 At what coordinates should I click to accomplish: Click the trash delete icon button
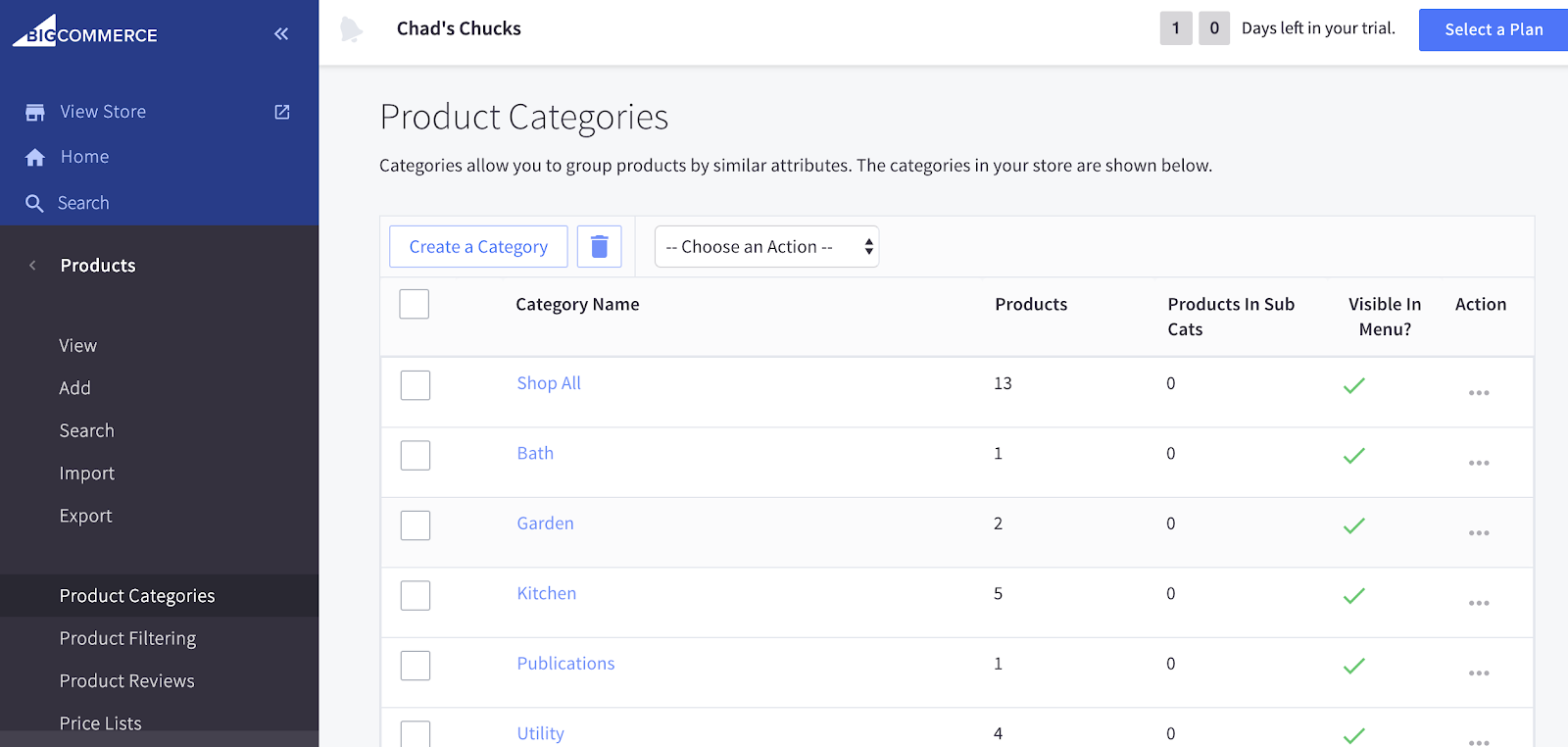[599, 246]
